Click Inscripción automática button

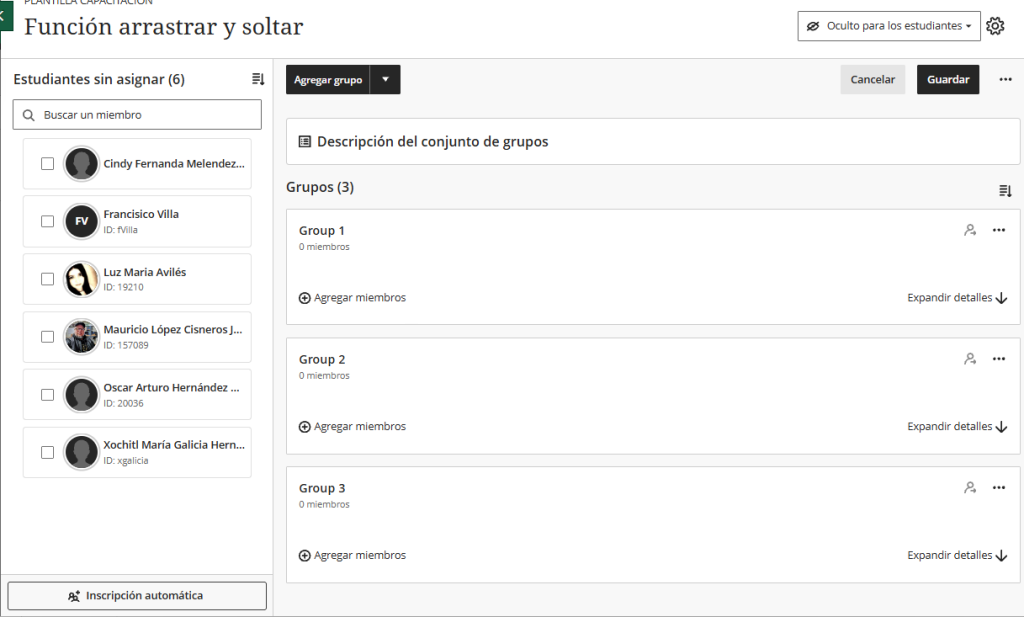tap(137, 595)
